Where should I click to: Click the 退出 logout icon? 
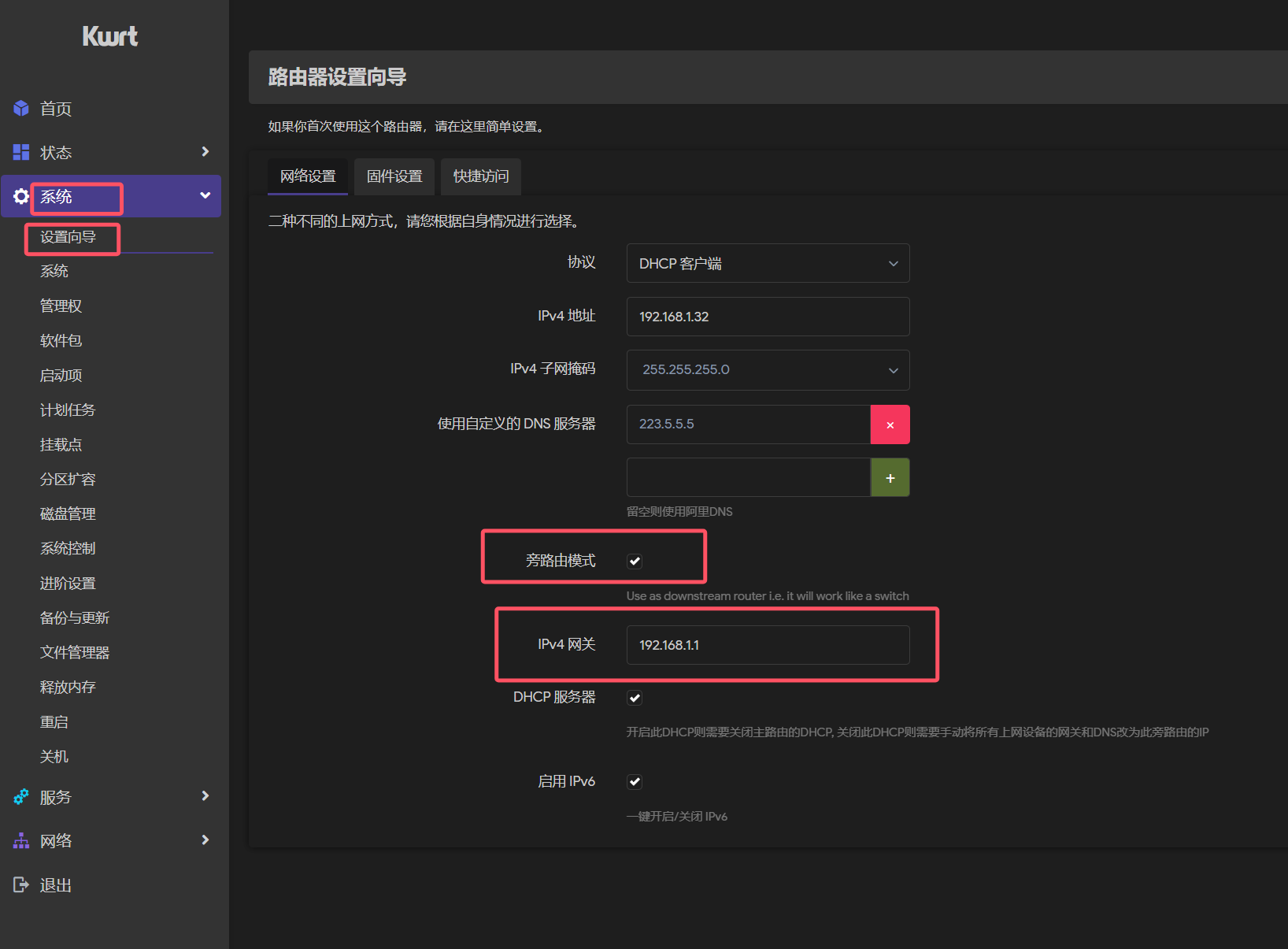point(20,884)
